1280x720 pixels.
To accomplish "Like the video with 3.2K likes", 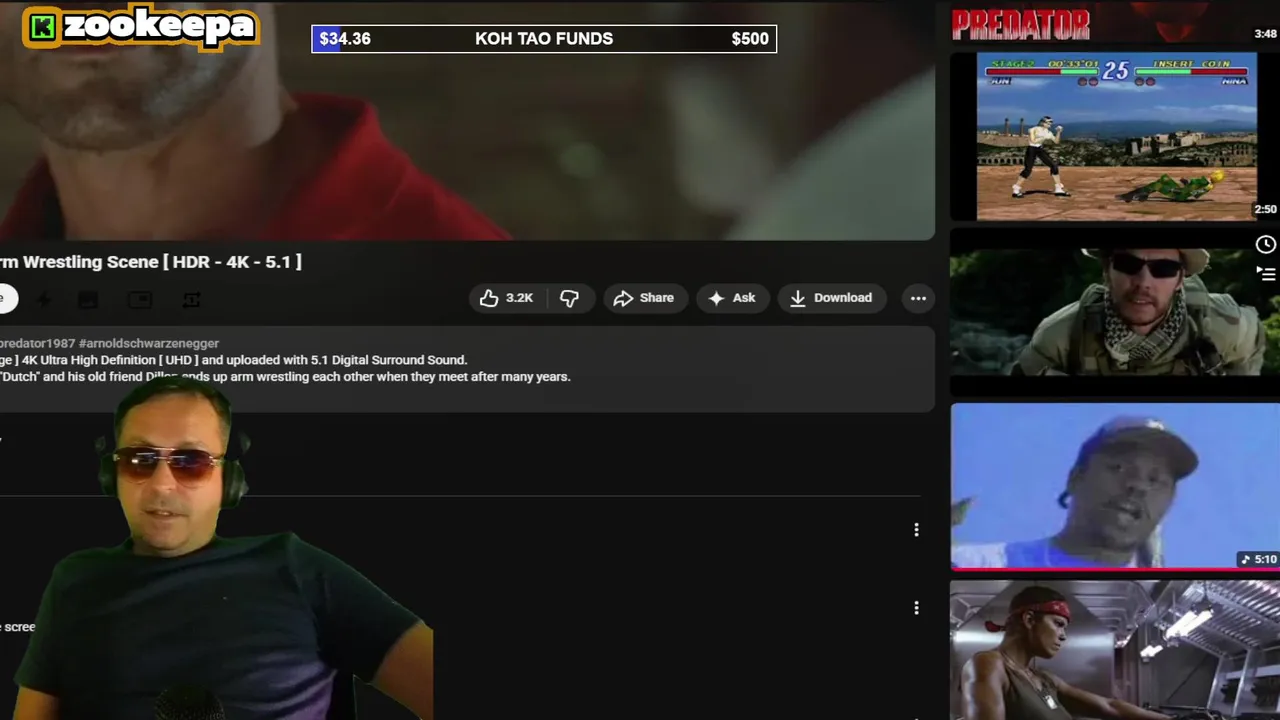I will click(x=508, y=298).
